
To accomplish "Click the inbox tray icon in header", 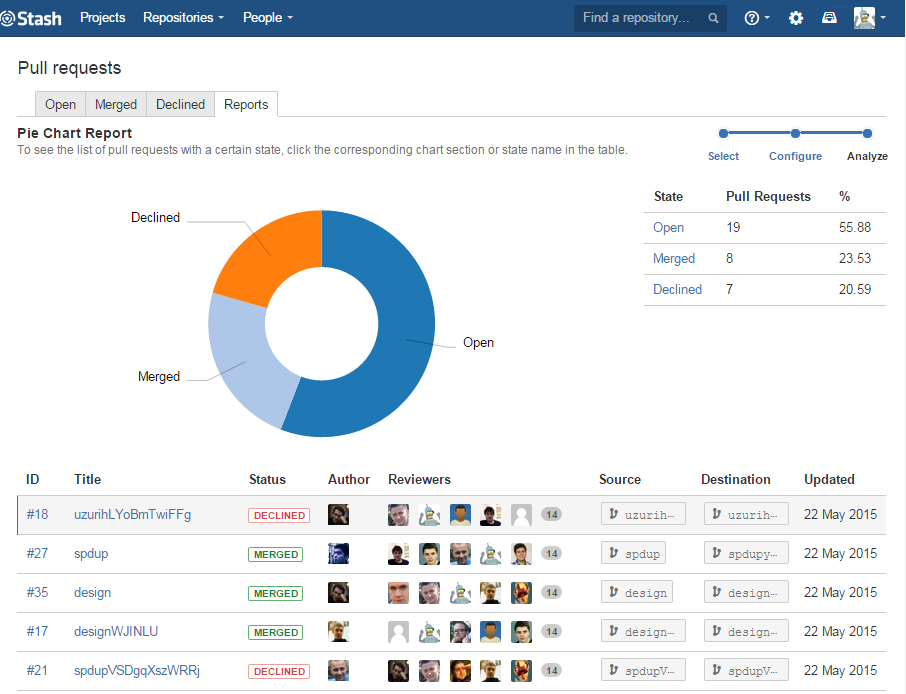I will [829, 18].
